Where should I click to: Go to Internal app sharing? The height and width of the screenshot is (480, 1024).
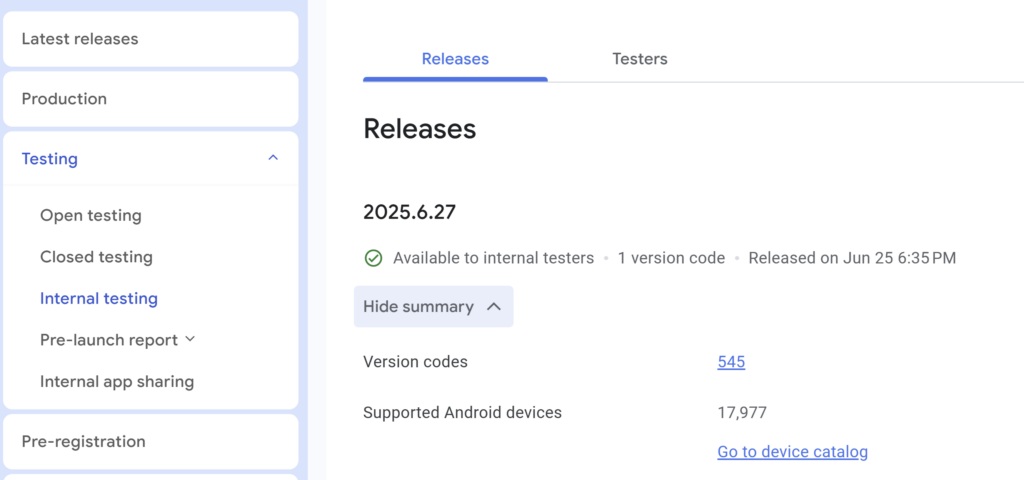tap(117, 381)
